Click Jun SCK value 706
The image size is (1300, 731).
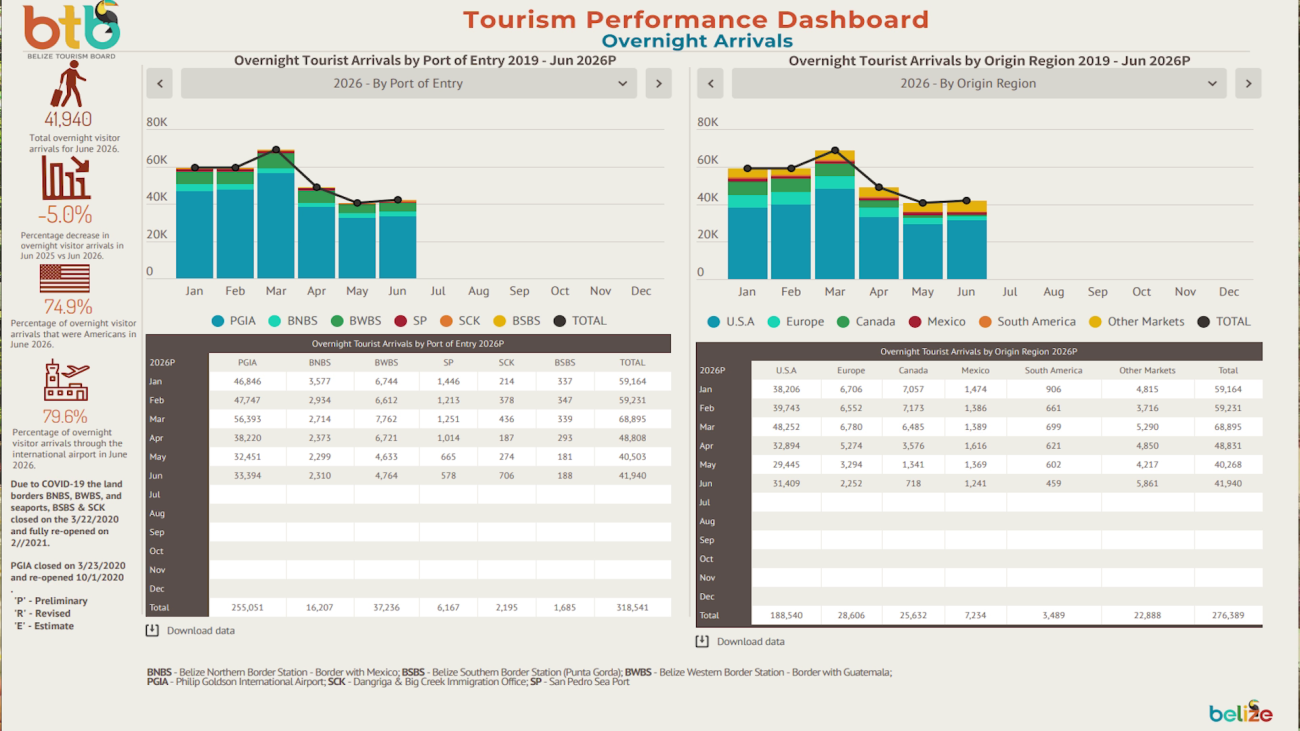coord(506,476)
